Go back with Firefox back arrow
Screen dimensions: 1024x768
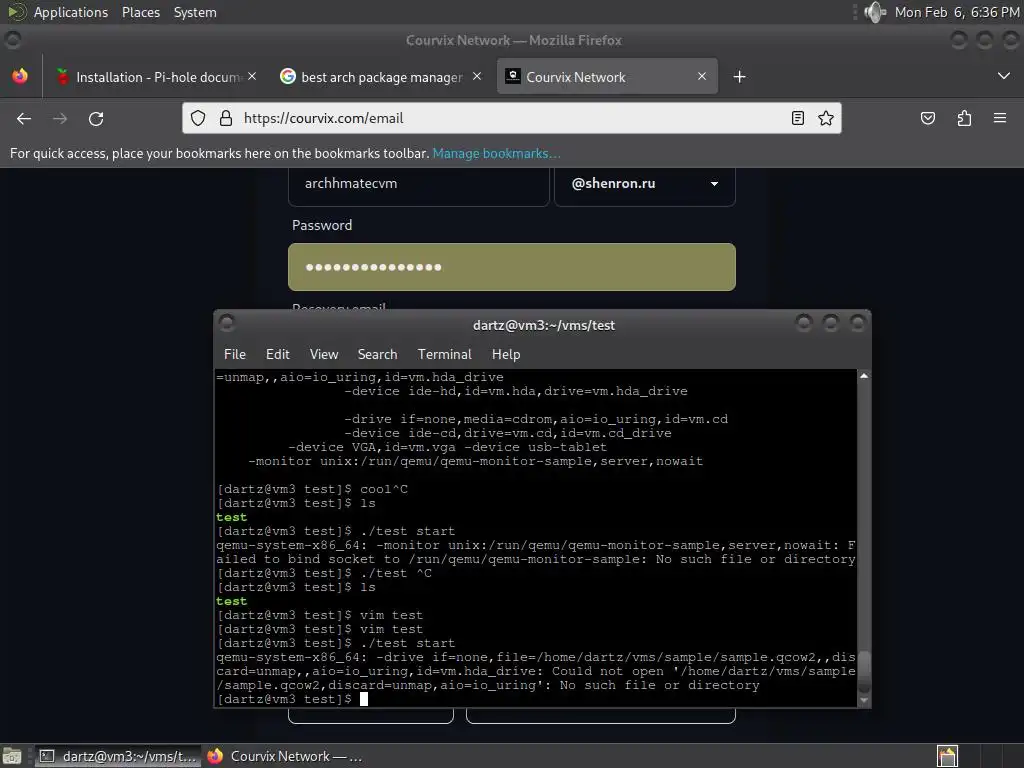click(24, 118)
